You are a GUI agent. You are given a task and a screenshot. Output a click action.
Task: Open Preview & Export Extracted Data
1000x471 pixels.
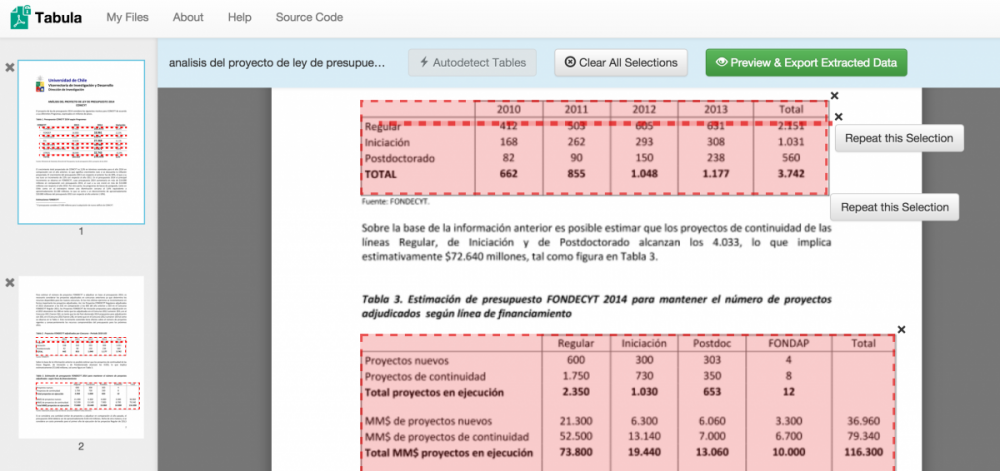click(805, 62)
